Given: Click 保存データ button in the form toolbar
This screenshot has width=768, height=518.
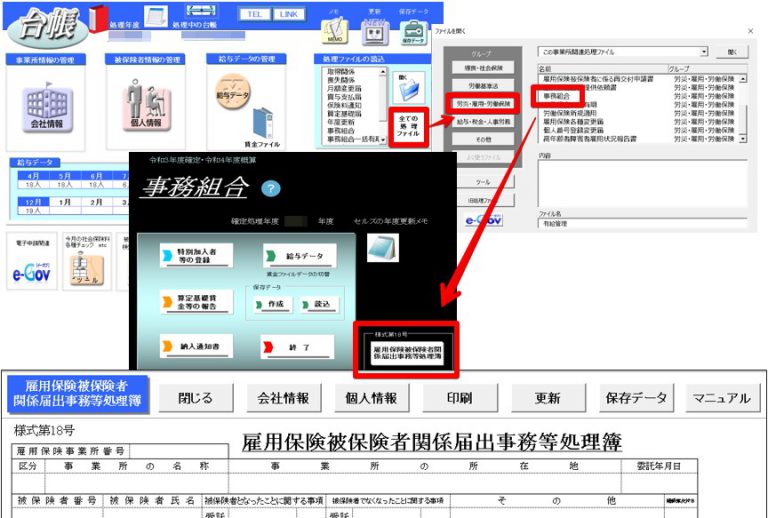Looking at the screenshot, I should click(636, 398).
